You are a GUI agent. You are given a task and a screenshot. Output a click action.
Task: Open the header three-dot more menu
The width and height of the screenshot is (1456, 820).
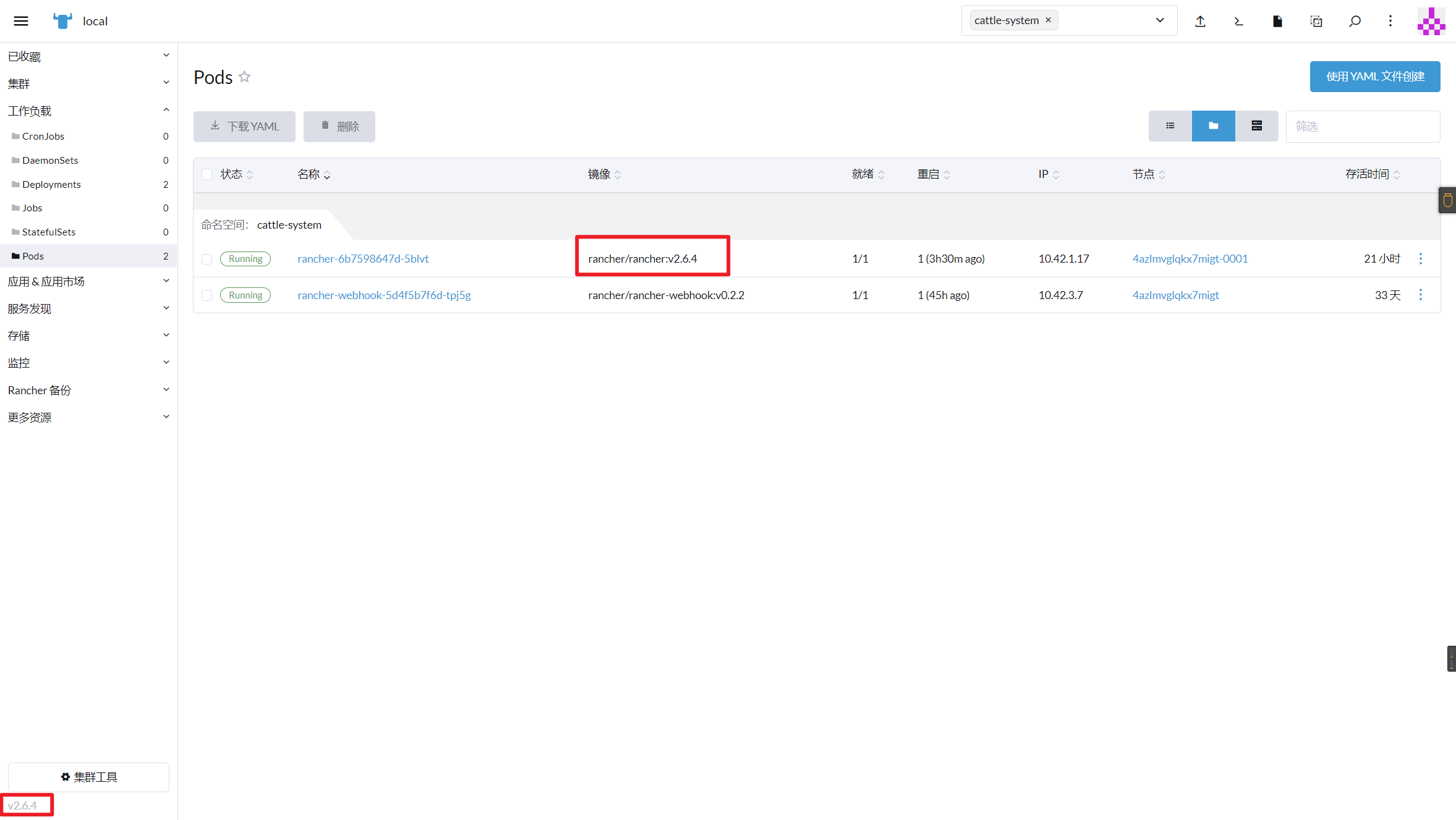(1390, 21)
